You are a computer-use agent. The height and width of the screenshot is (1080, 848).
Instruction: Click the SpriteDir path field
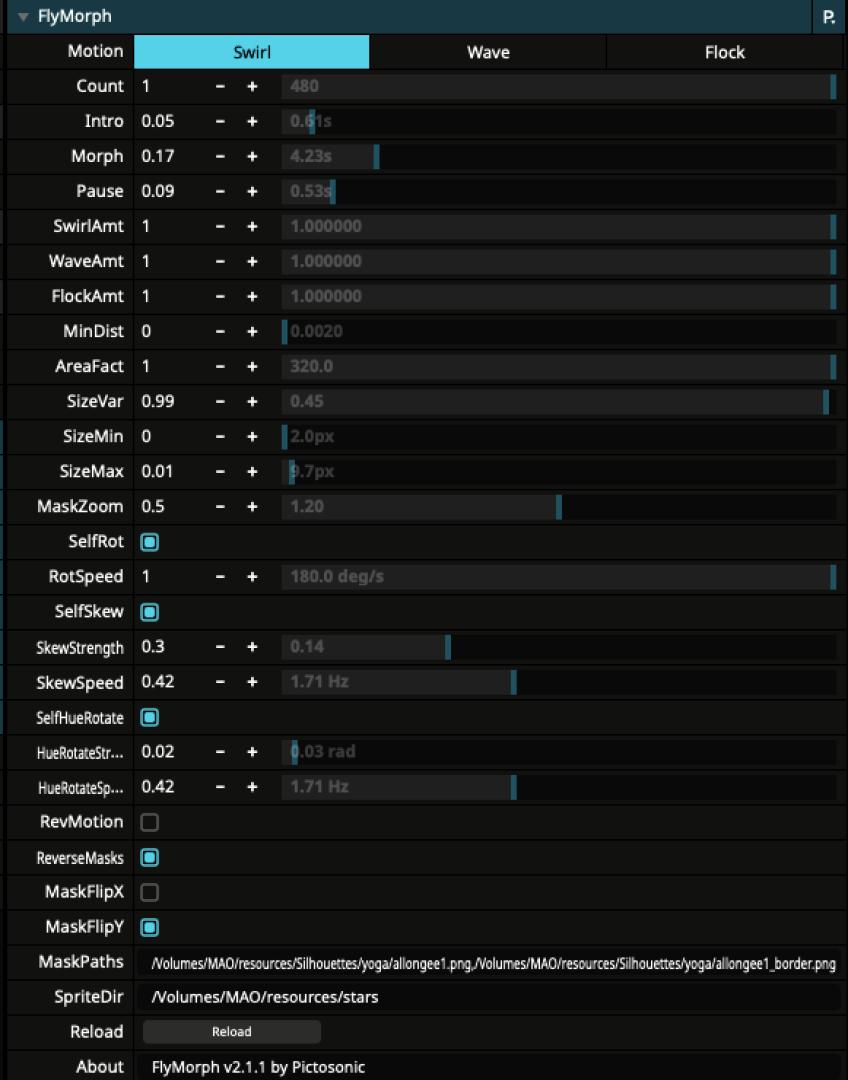click(x=490, y=997)
